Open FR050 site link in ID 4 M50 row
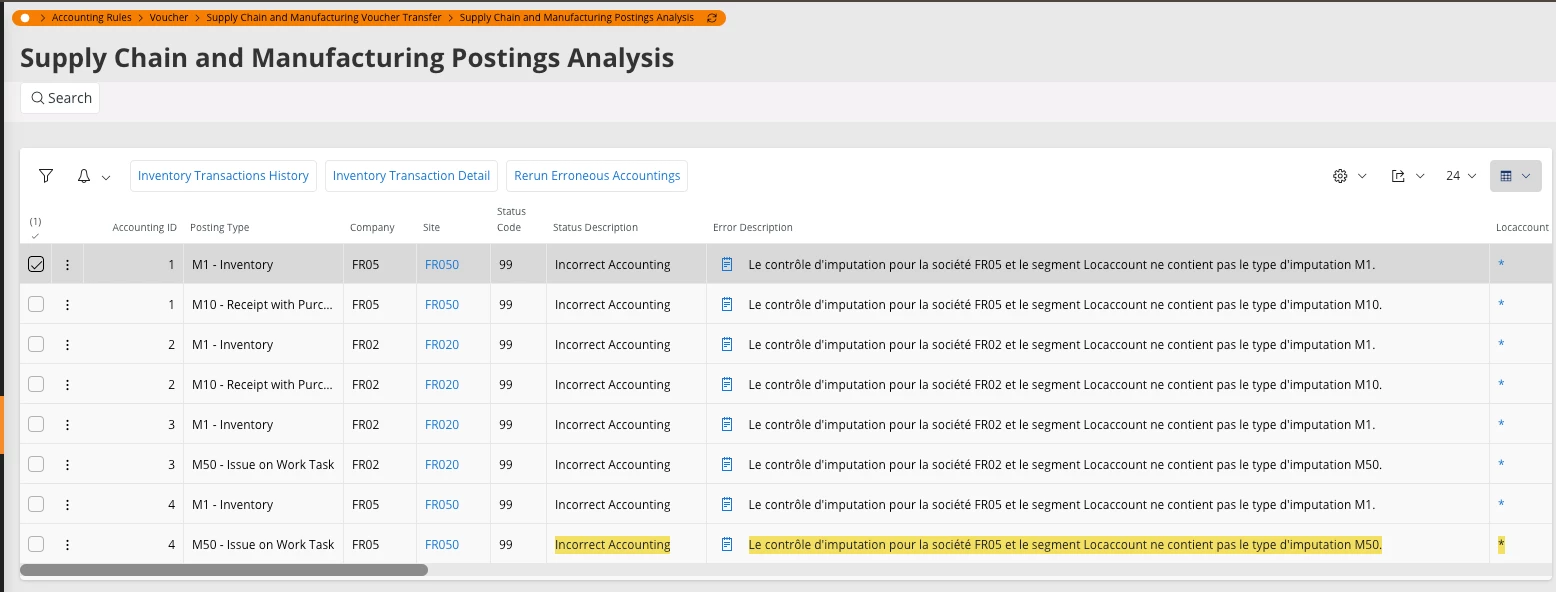This screenshot has height=592, width=1556. [x=442, y=545]
